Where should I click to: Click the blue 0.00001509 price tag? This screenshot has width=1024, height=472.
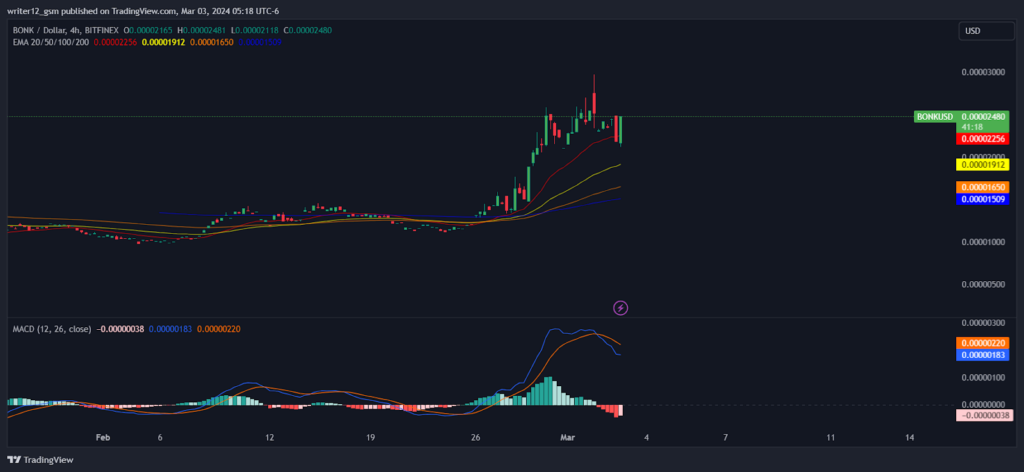983,198
